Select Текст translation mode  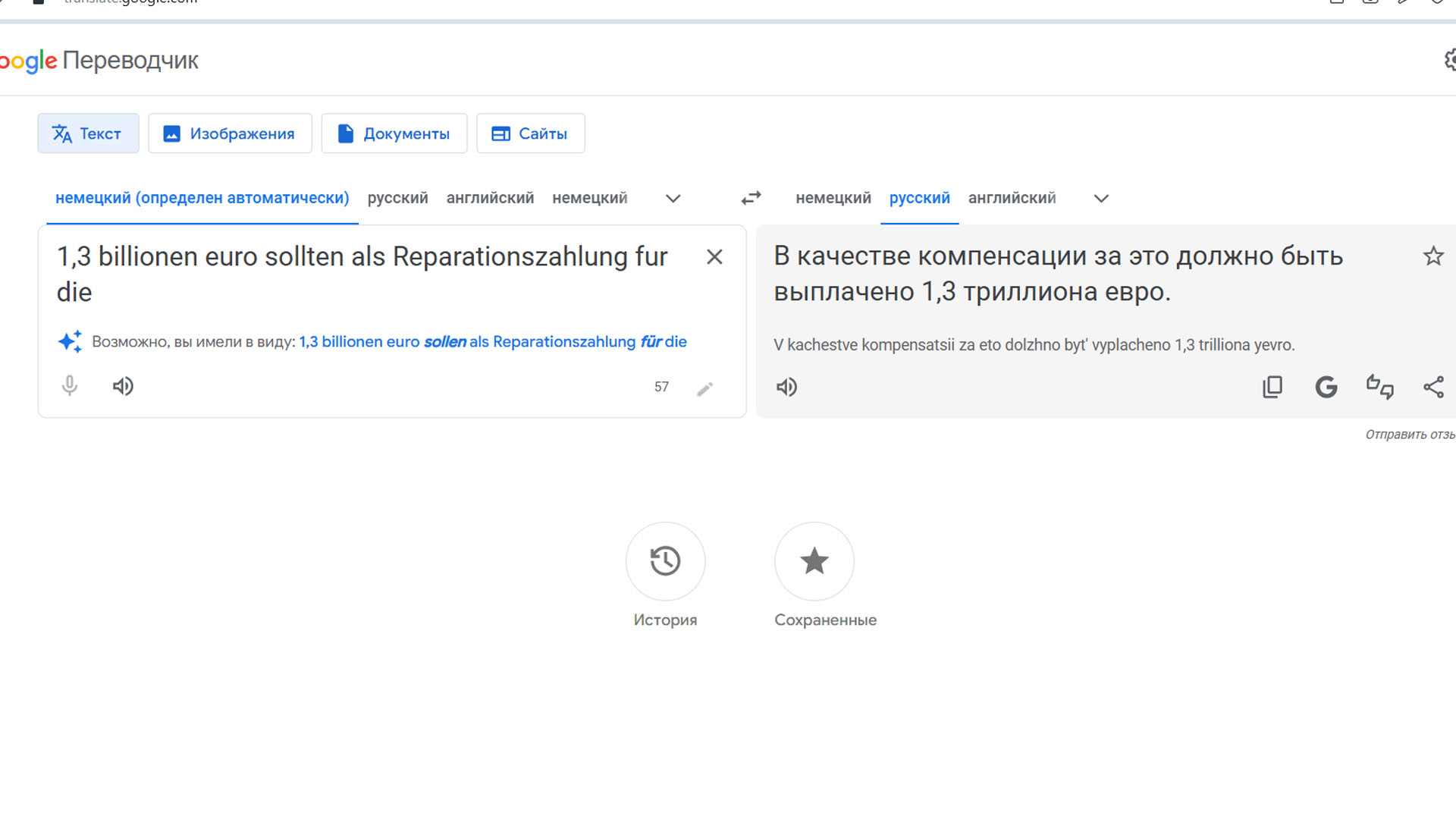[88, 133]
